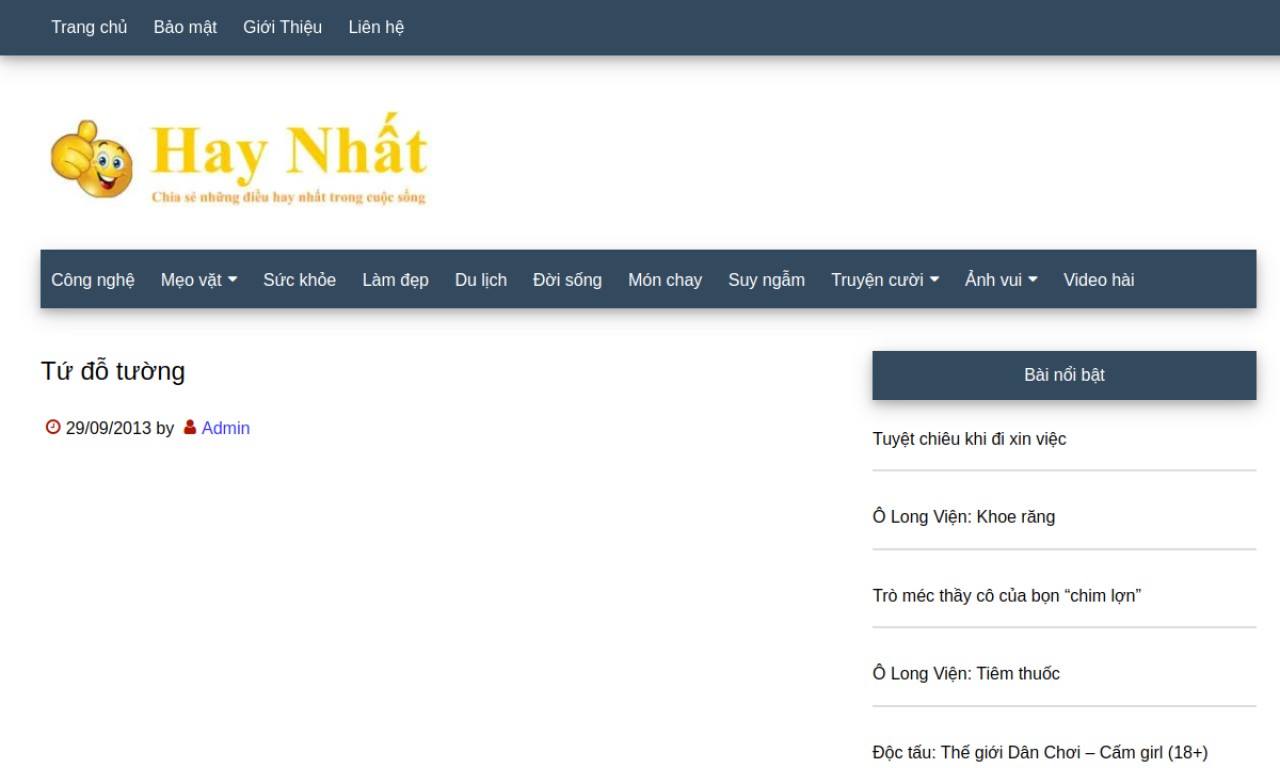
Task: Go to the Sức khỏe category
Action: click(299, 280)
